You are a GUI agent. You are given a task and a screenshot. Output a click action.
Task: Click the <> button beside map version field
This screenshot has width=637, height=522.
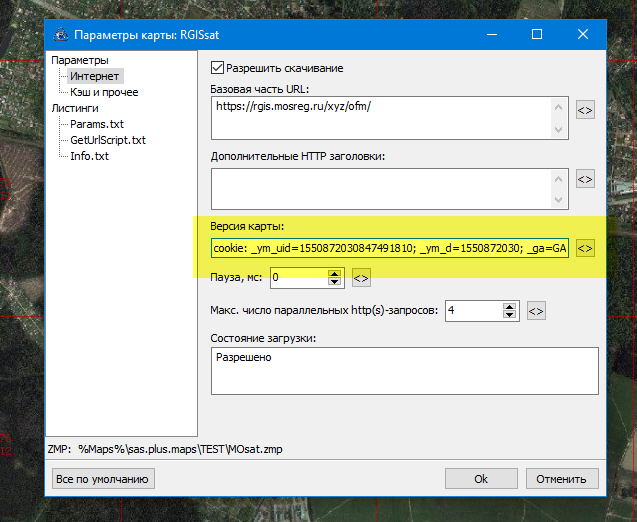click(585, 248)
